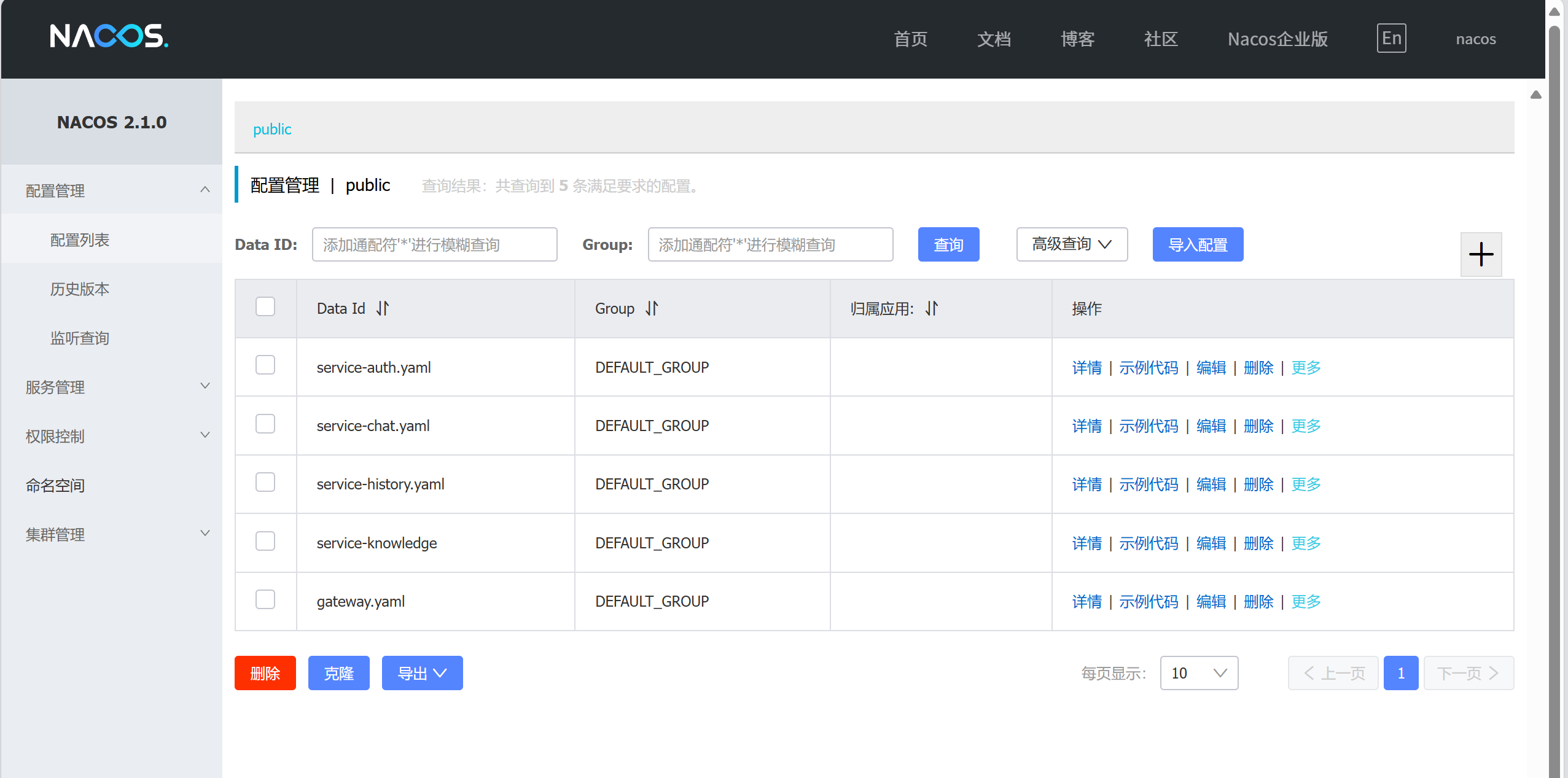This screenshot has width=1568, height=778.
Task: Click 编辑 for gateway.yaml
Action: click(1211, 601)
